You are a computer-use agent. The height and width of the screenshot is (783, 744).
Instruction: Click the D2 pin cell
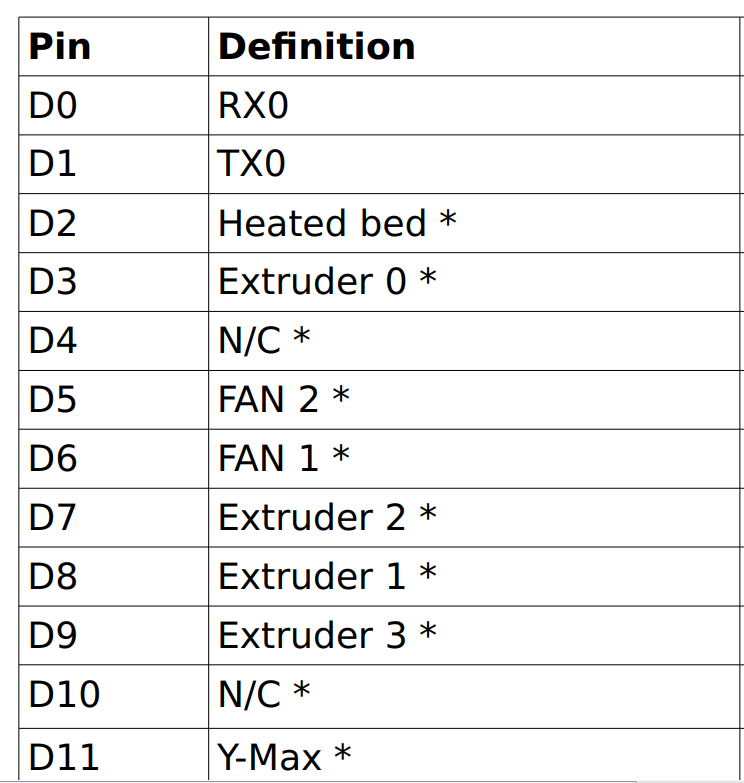[53, 223]
